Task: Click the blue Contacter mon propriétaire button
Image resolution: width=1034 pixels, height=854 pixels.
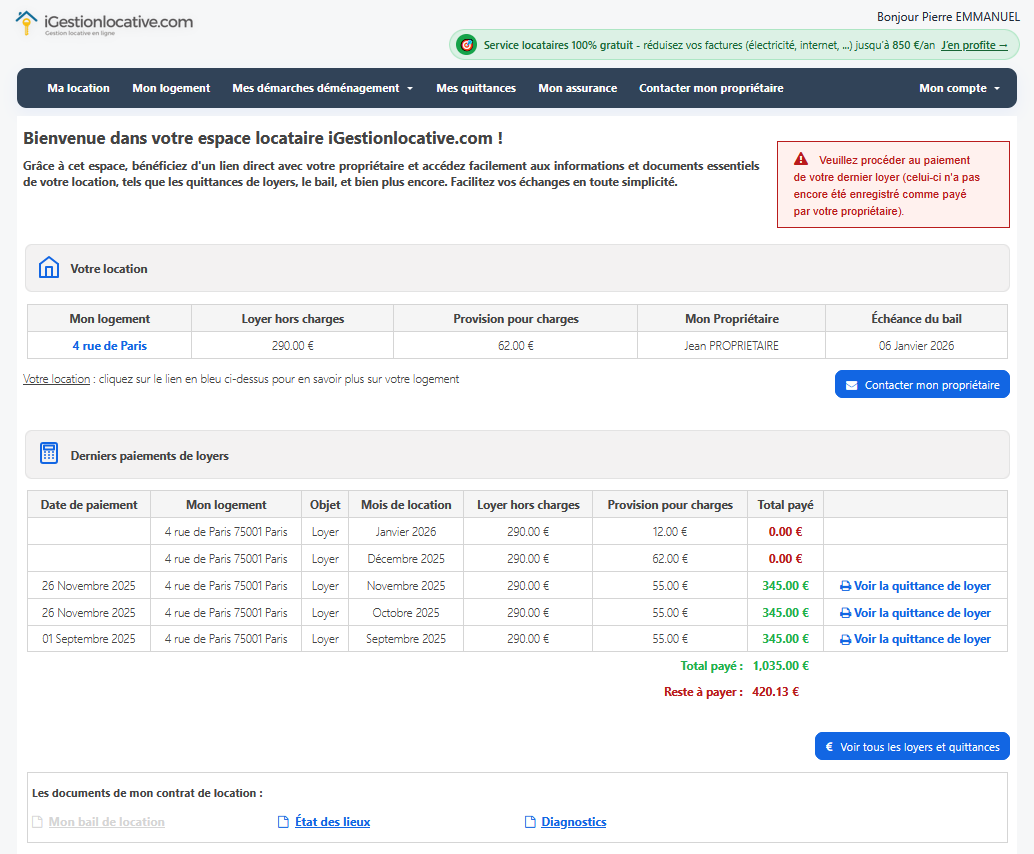Action: (922, 384)
